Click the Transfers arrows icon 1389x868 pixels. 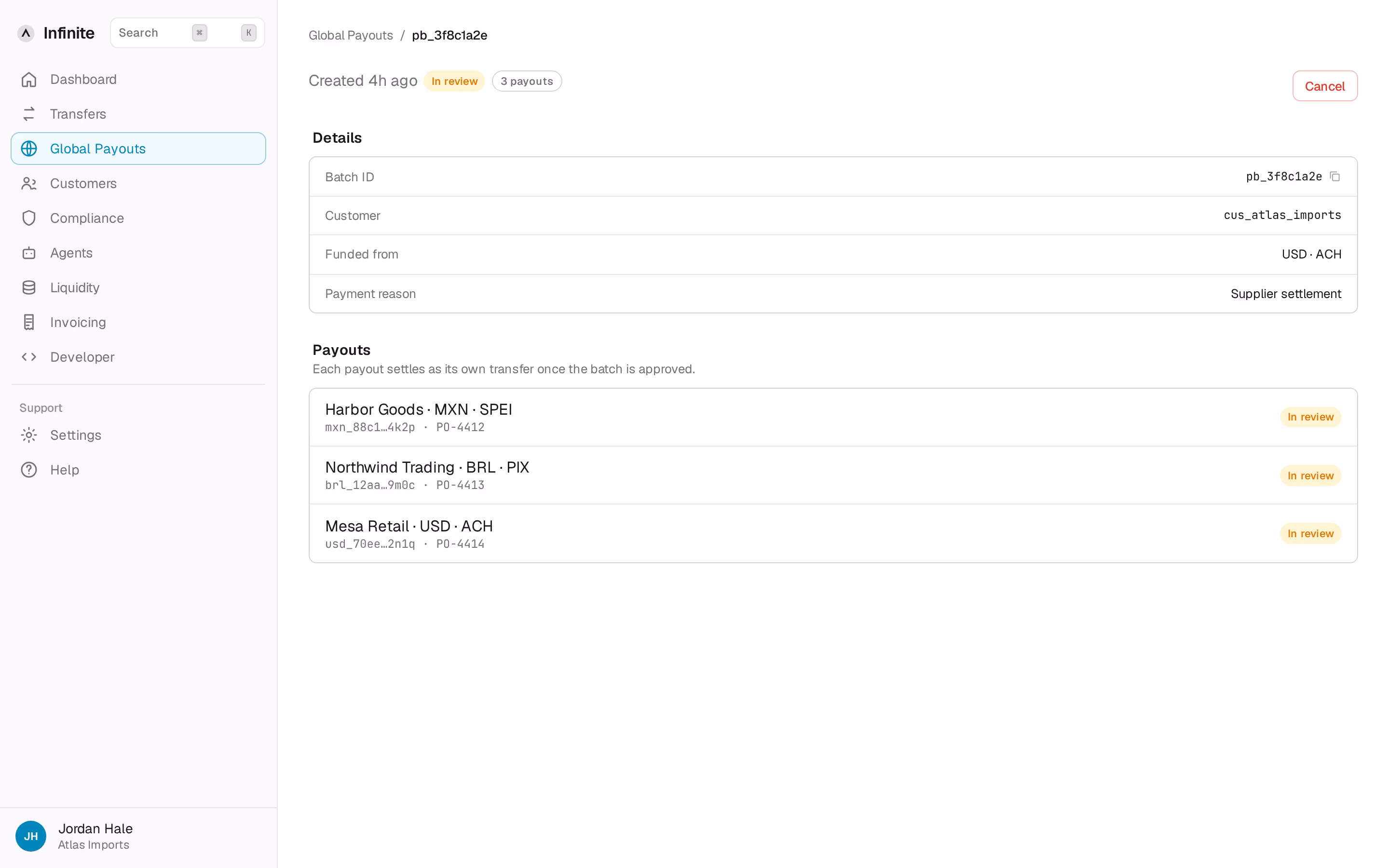tap(29, 114)
